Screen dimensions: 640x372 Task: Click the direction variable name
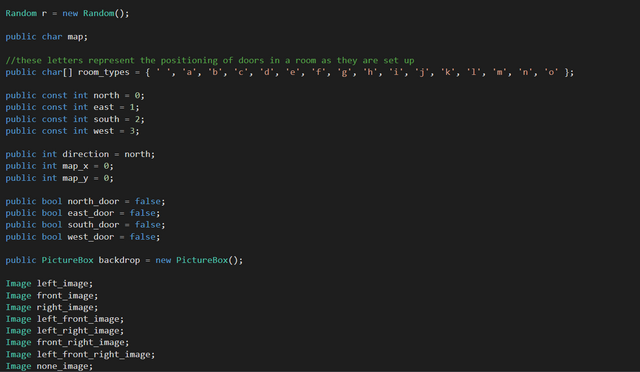coord(86,154)
